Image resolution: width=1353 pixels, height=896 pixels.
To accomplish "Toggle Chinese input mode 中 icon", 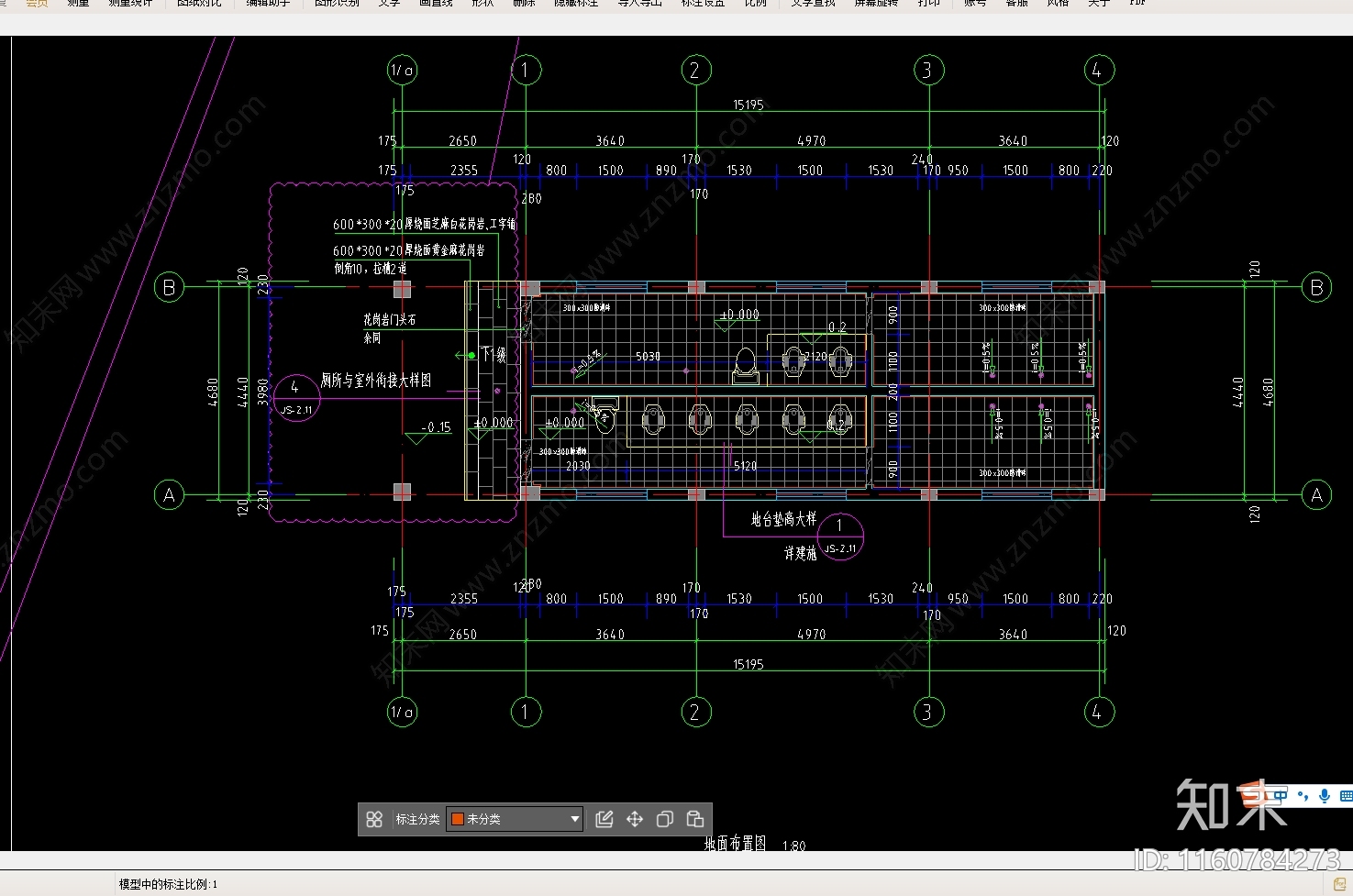I will coord(1280,795).
